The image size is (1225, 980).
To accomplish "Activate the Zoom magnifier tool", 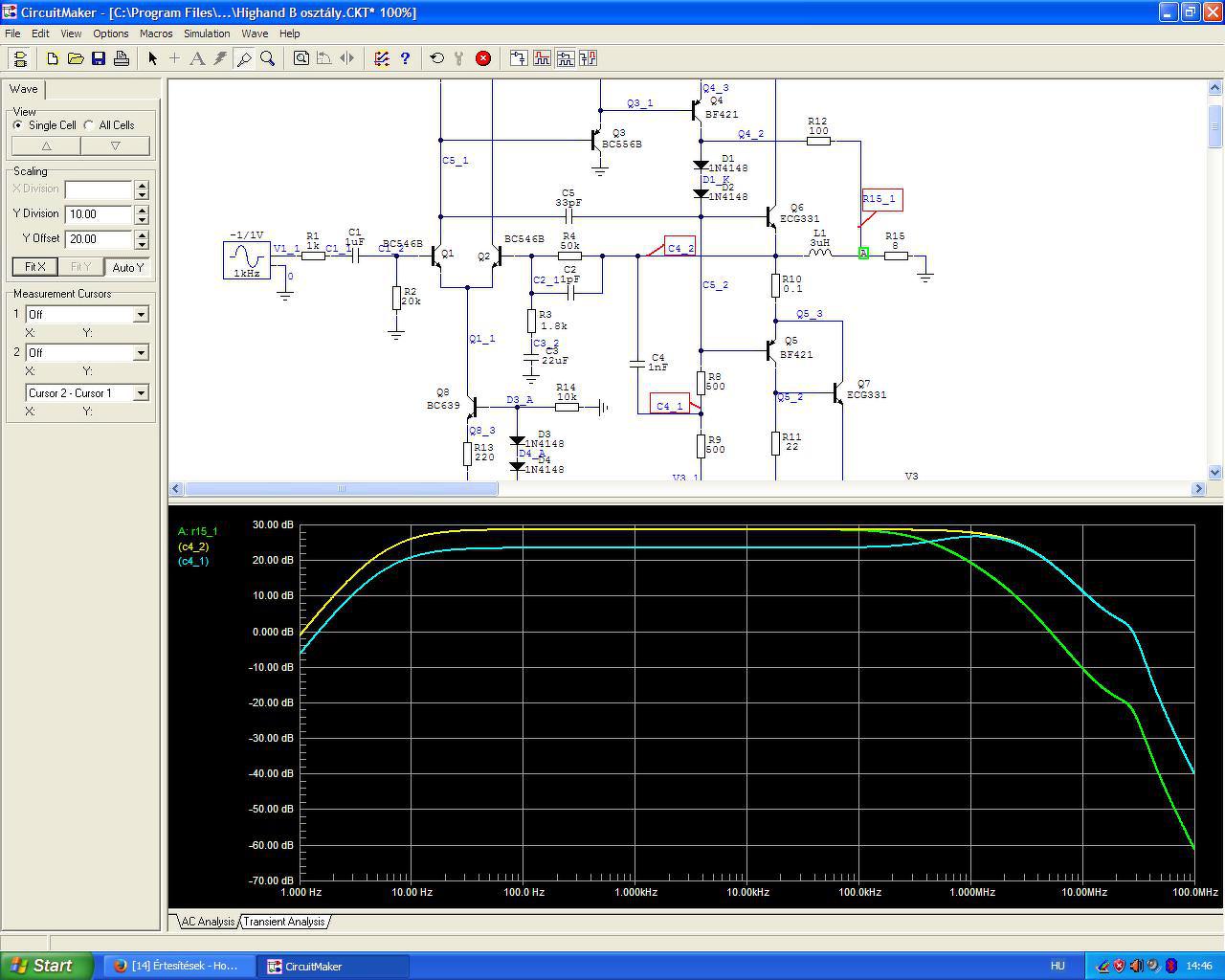I will 268,58.
